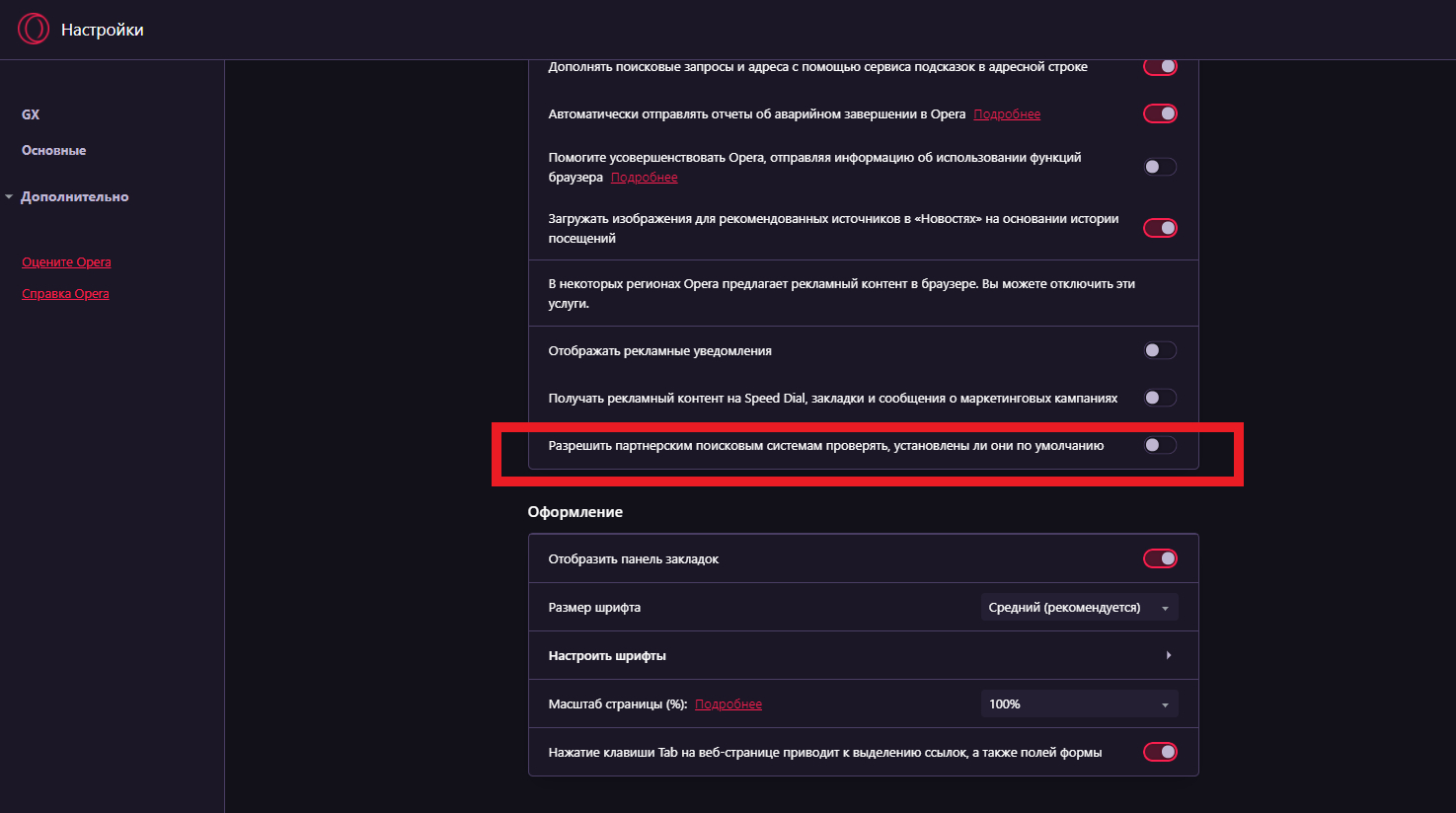Click the Opera logo icon
Screen dimensions: 1456x813
(33, 30)
